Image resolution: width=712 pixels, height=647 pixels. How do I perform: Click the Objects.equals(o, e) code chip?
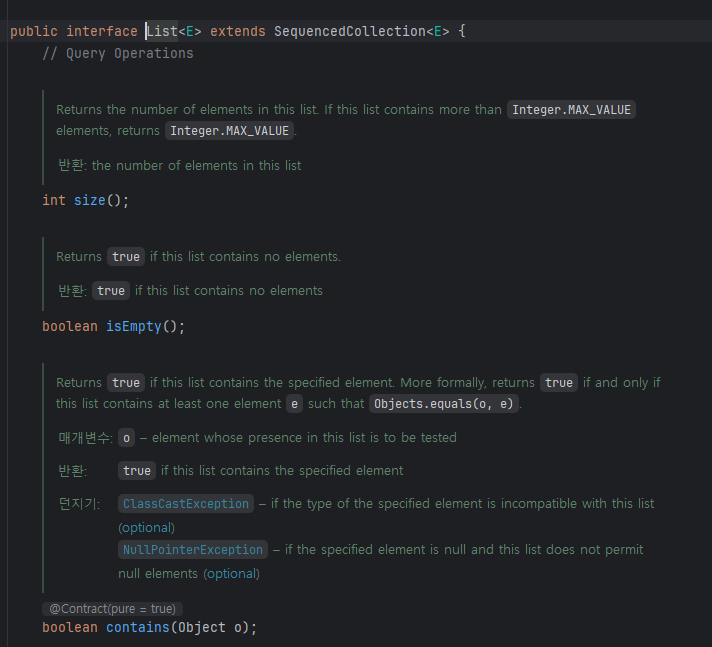[444, 404]
